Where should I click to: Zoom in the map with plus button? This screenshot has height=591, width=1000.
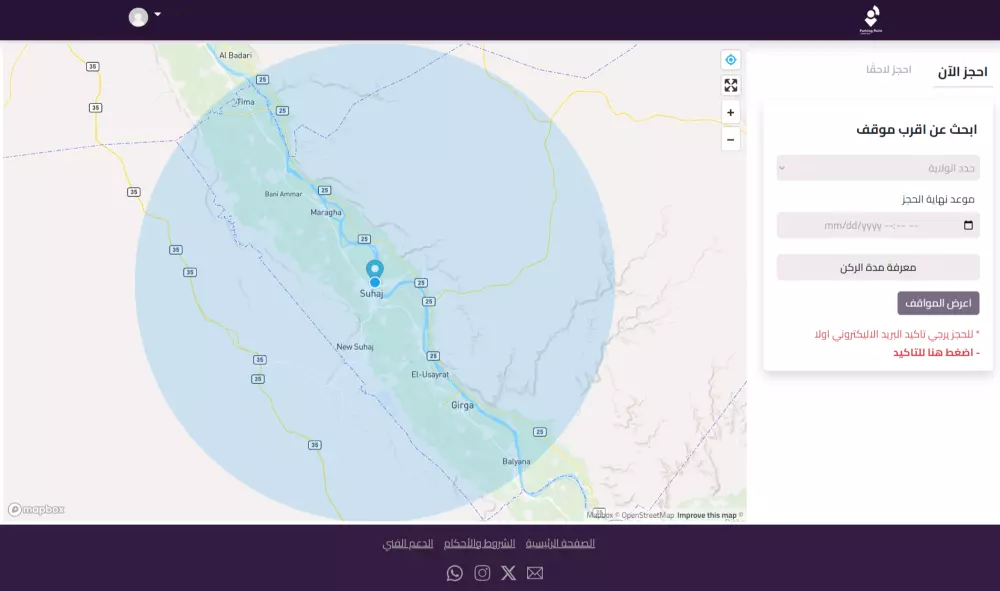click(731, 113)
